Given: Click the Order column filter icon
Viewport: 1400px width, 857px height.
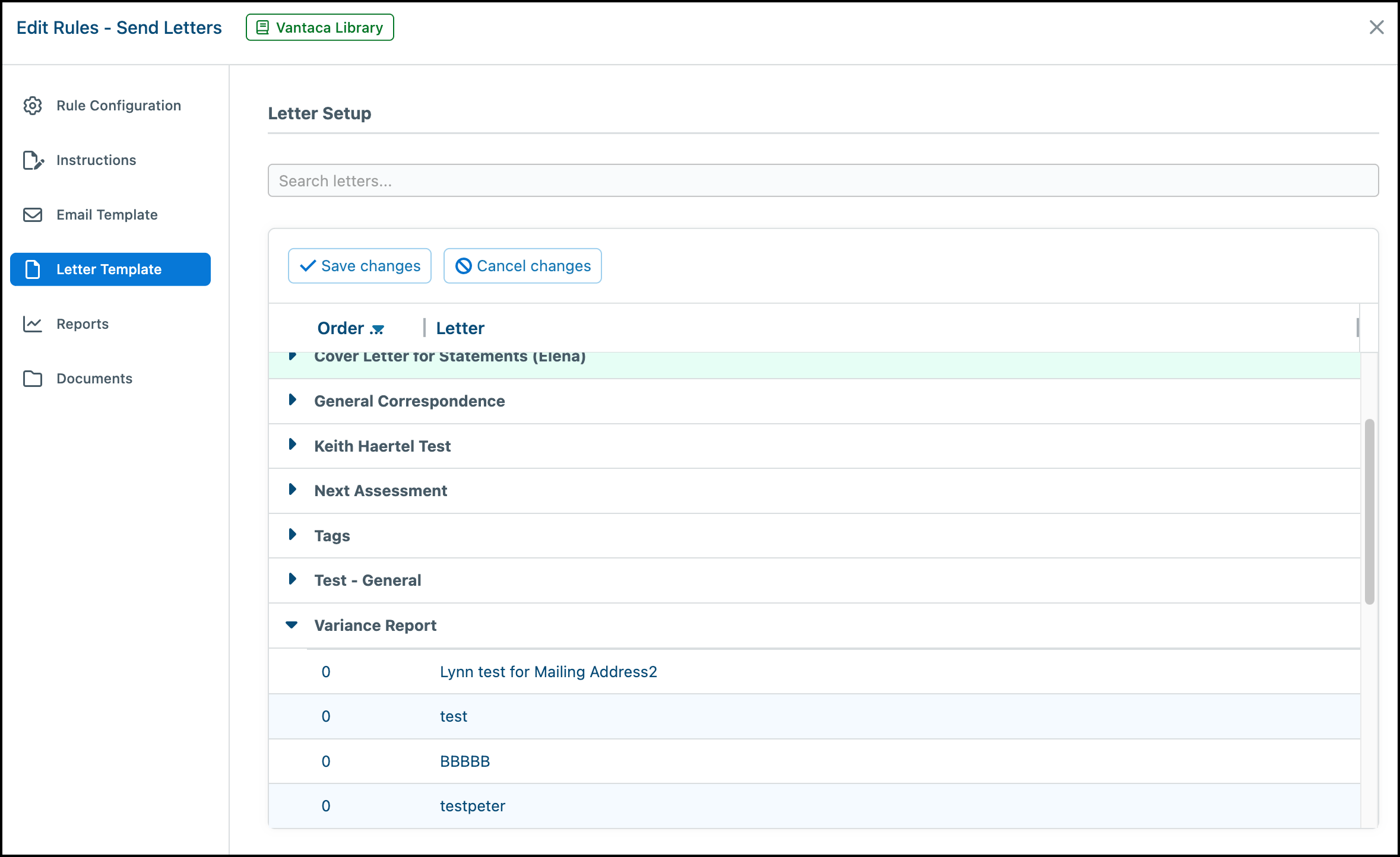Looking at the screenshot, I should [x=377, y=329].
